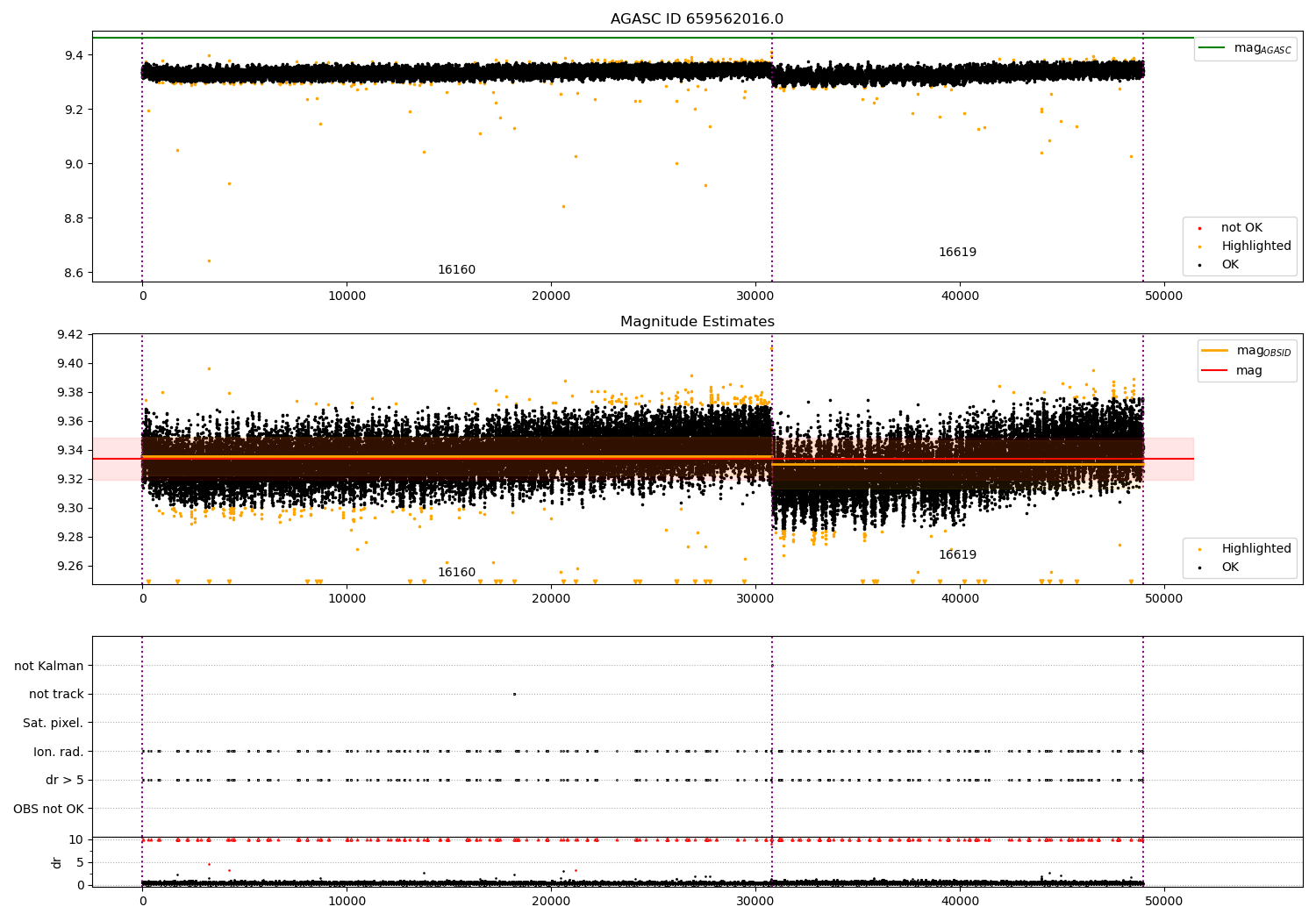Click the "Ion. rad." axis label
The image size is (1316, 921).
pyautogui.click(x=59, y=752)
